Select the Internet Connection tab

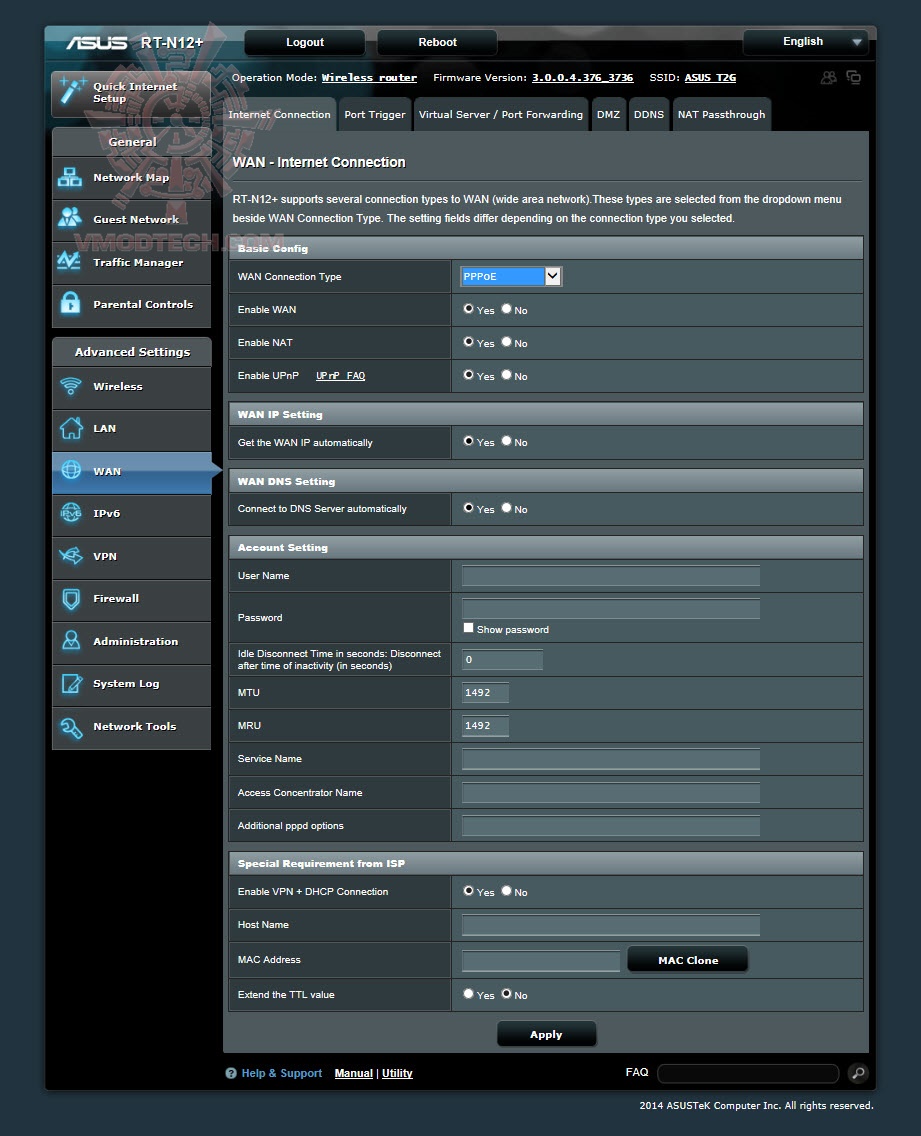[x=280, y=114]
